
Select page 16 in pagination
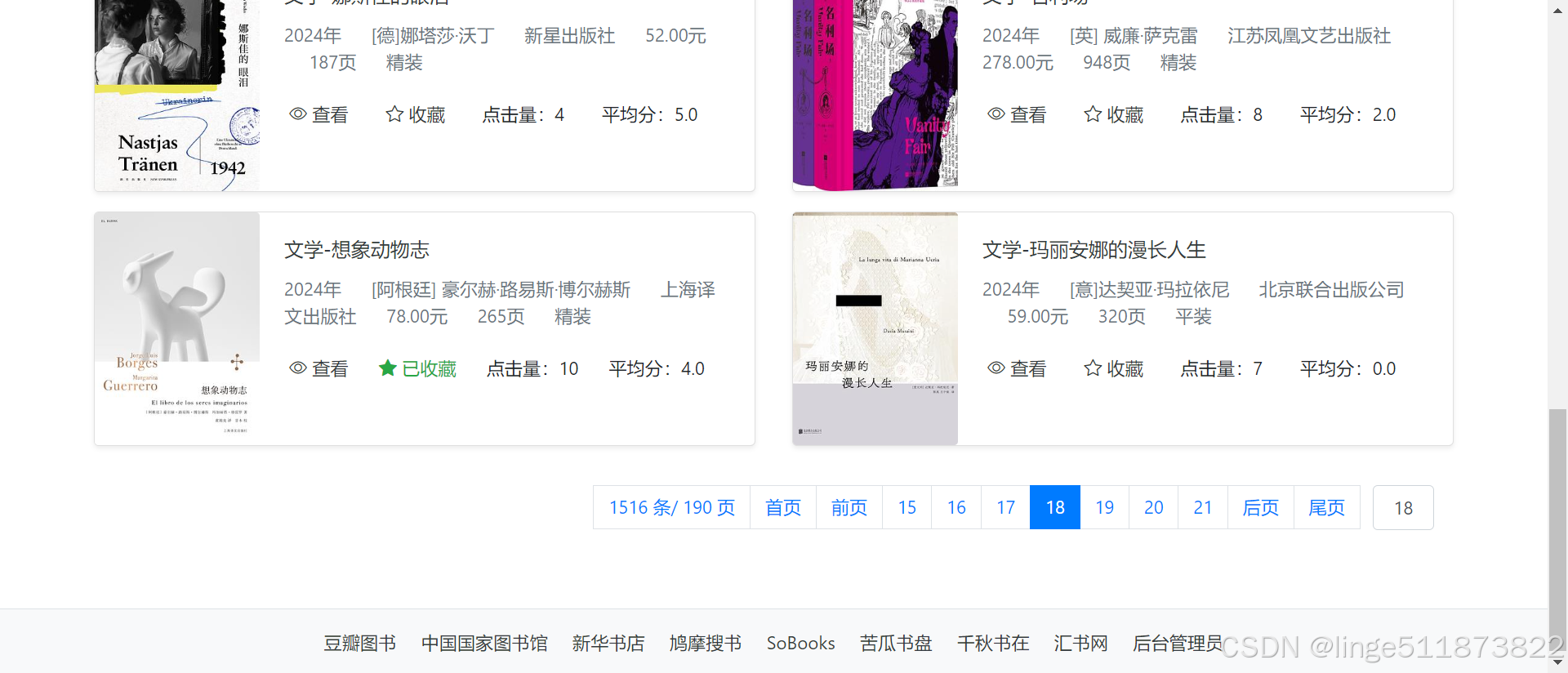(x=956, y=507)
